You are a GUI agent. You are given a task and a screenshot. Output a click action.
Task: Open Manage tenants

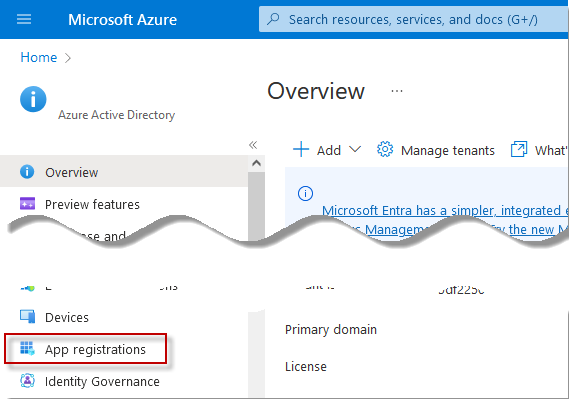click(447, 150)
